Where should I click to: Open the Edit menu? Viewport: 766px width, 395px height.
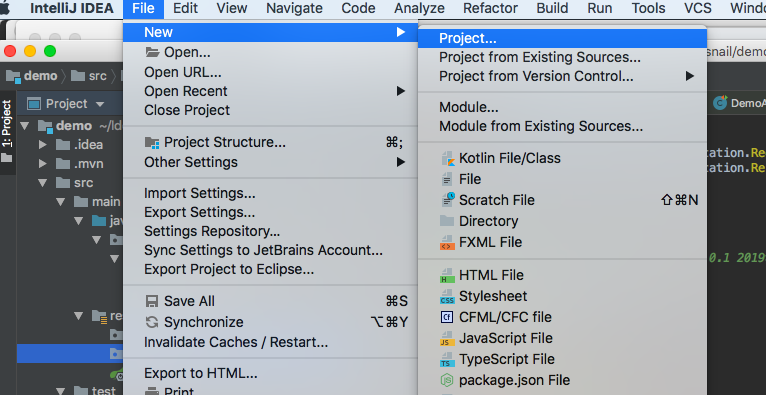point(186,8)
